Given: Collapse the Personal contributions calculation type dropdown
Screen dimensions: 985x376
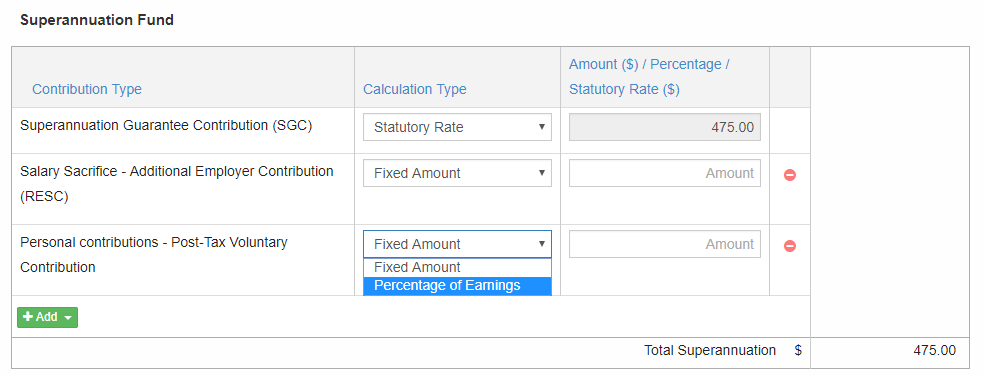Looking at the screenshot, I should (x=457, y=244).
